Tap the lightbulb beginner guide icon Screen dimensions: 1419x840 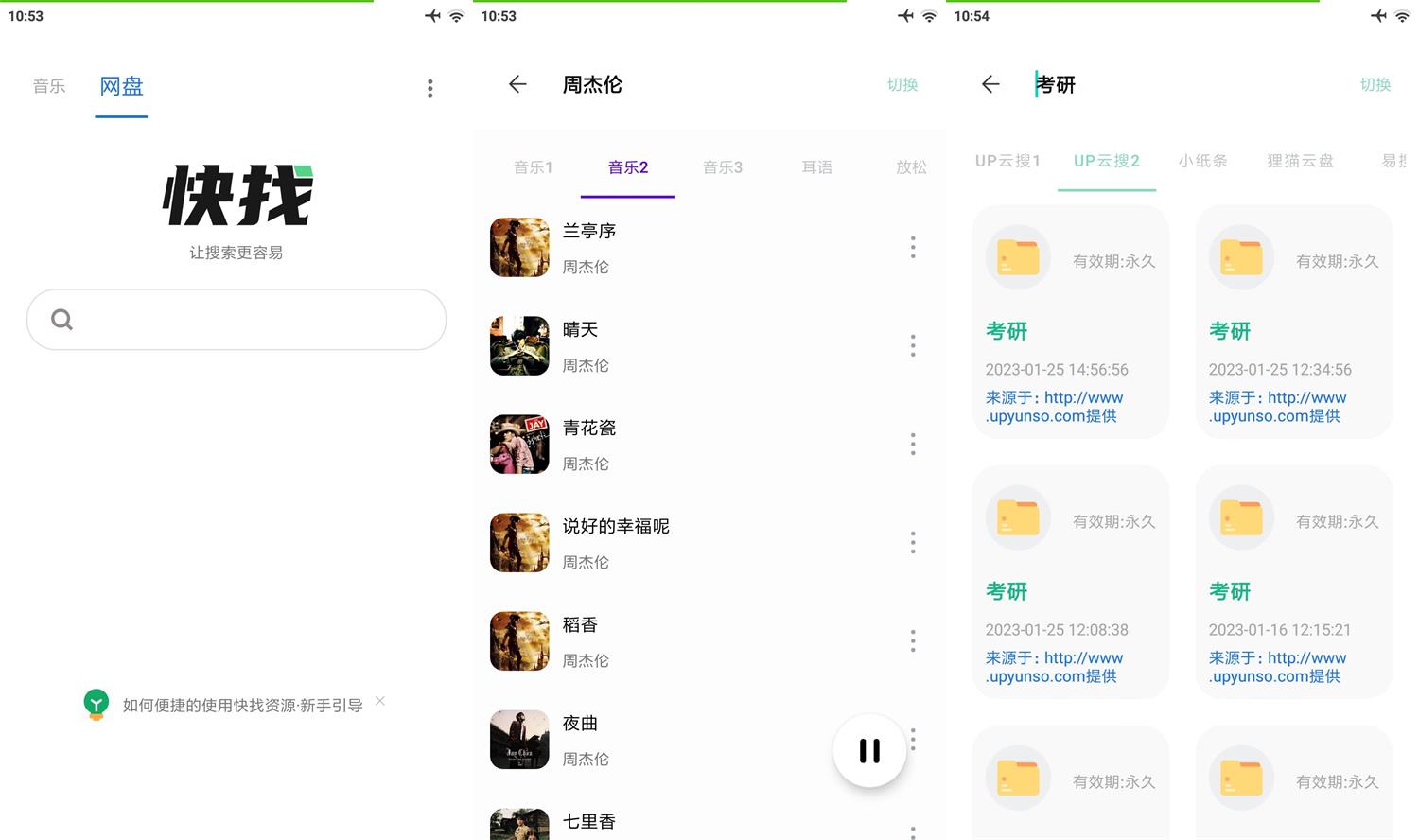click(x=96, y=703)
